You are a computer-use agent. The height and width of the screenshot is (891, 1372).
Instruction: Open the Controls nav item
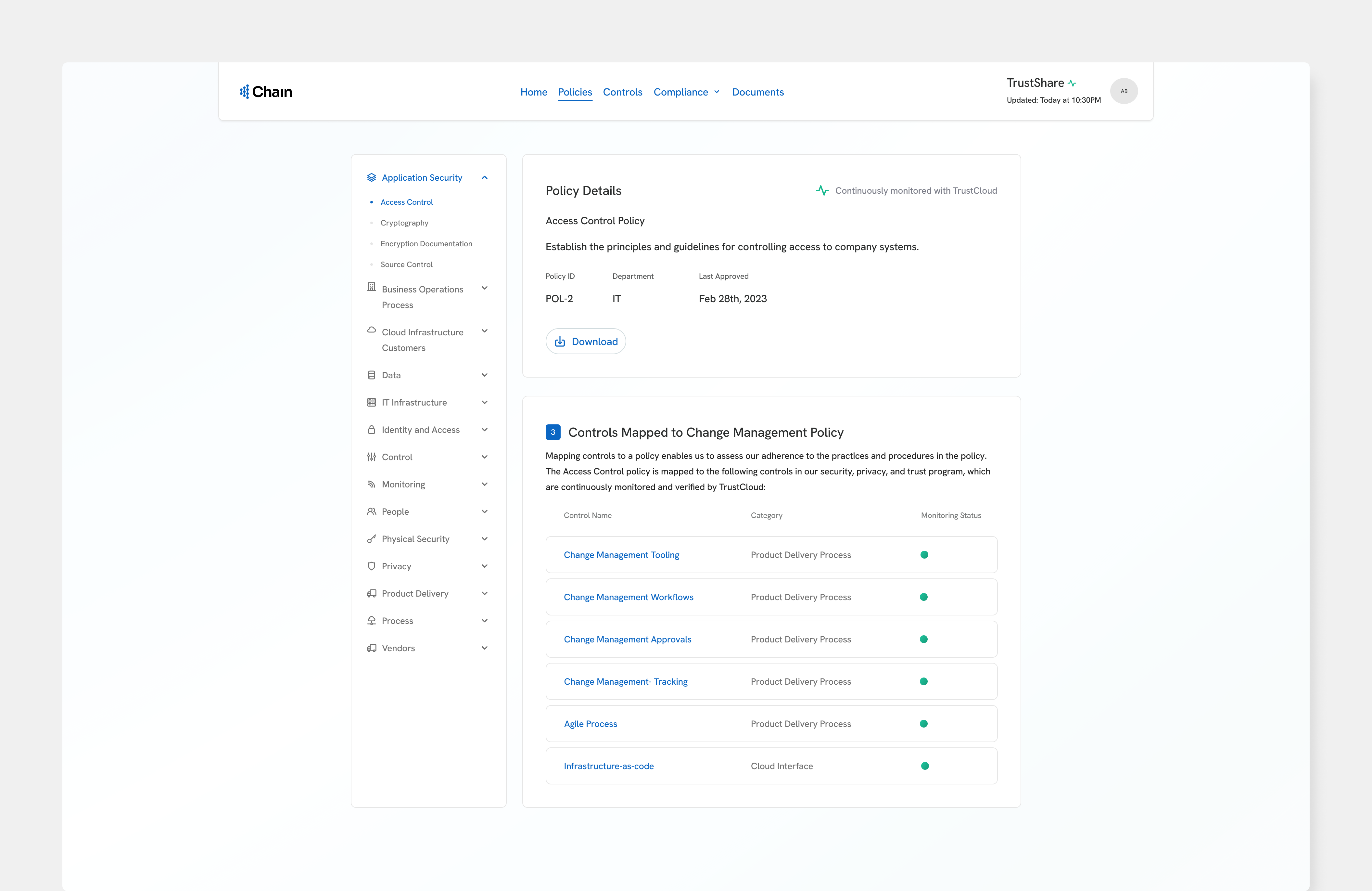(x=623, y=92)
